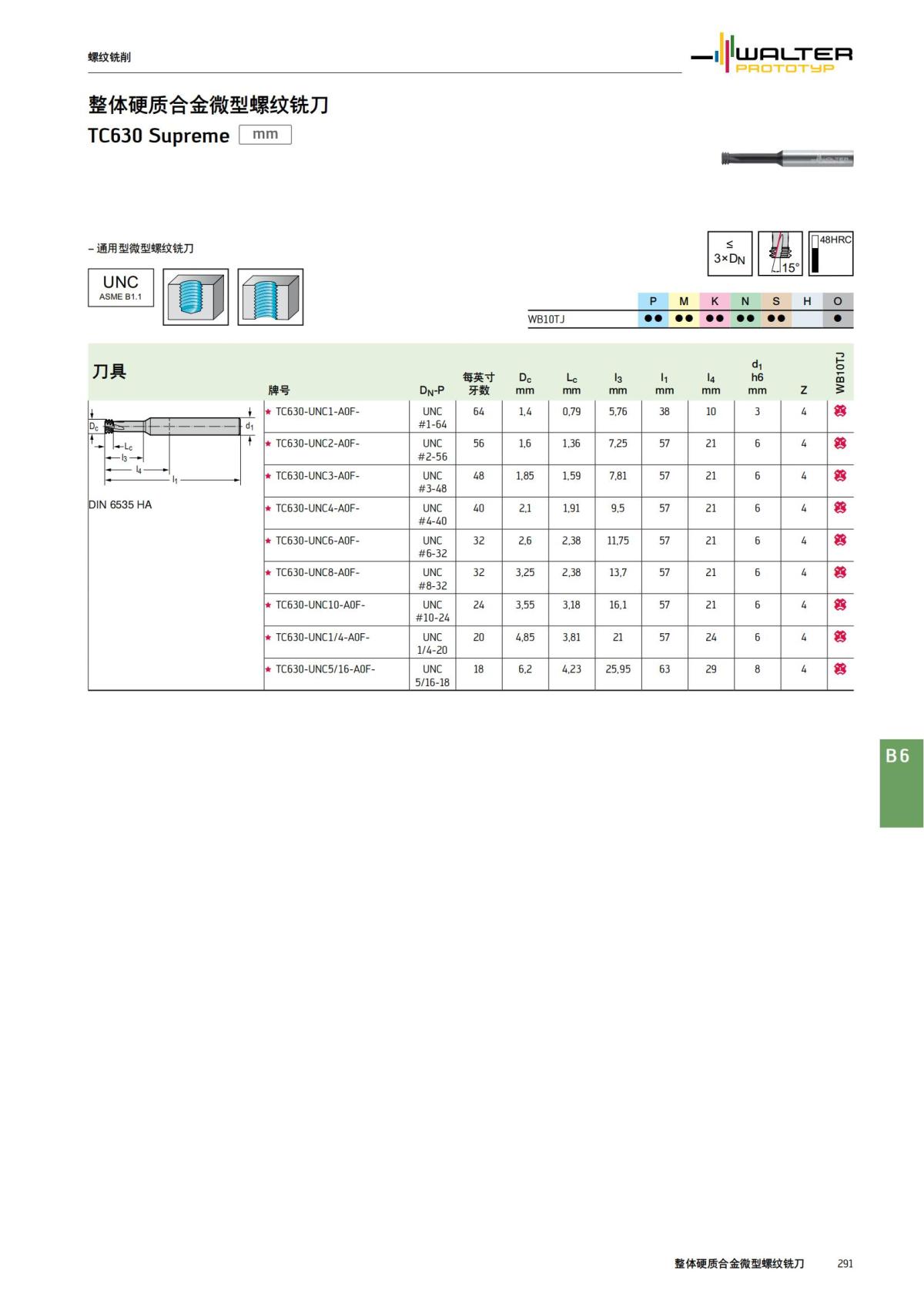Image resolution: width=924 pixels, height=1307 pixels.
Task: Click the 刀具 table heading
Action: point(109,371)
